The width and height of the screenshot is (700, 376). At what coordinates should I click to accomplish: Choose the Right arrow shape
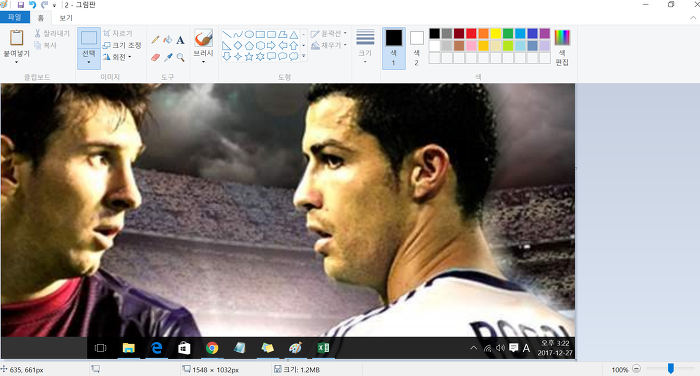click(x=271, y=46)
